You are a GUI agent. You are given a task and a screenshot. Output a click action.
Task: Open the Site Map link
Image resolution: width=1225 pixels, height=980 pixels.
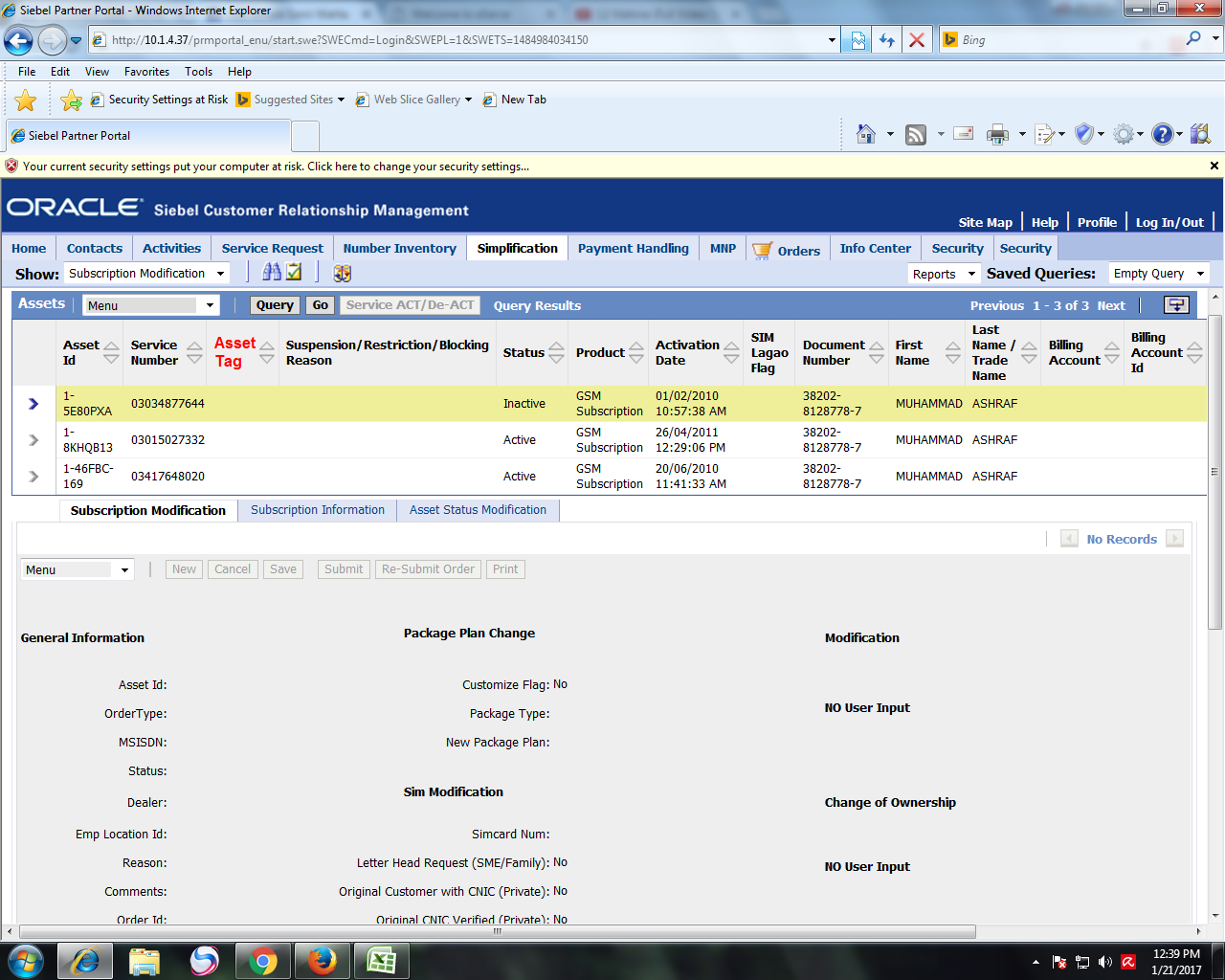point(985,222)
